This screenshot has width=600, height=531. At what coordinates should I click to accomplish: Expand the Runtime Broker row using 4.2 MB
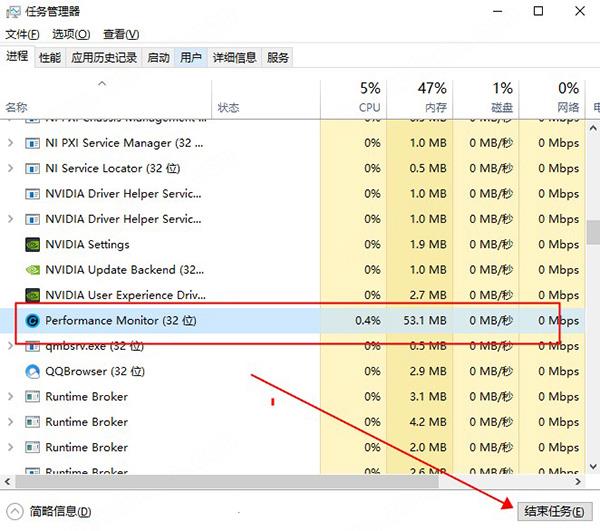(x=11, y=422)
